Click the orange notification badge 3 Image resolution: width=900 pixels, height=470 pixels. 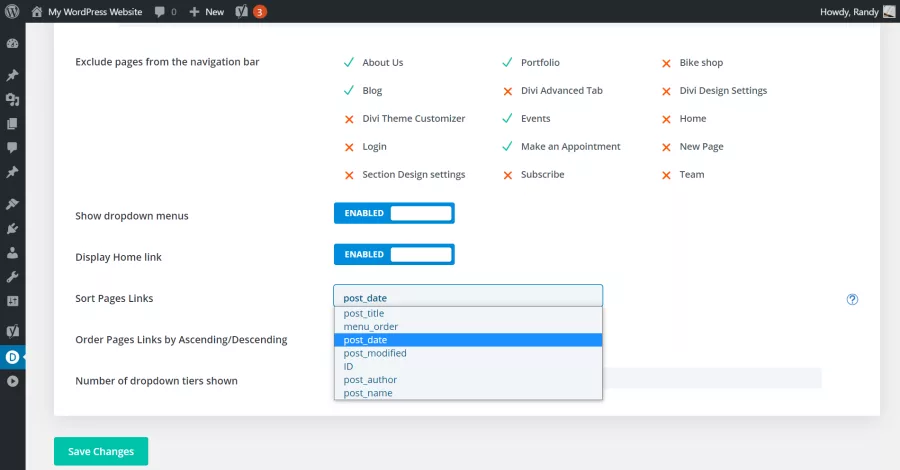259,11
